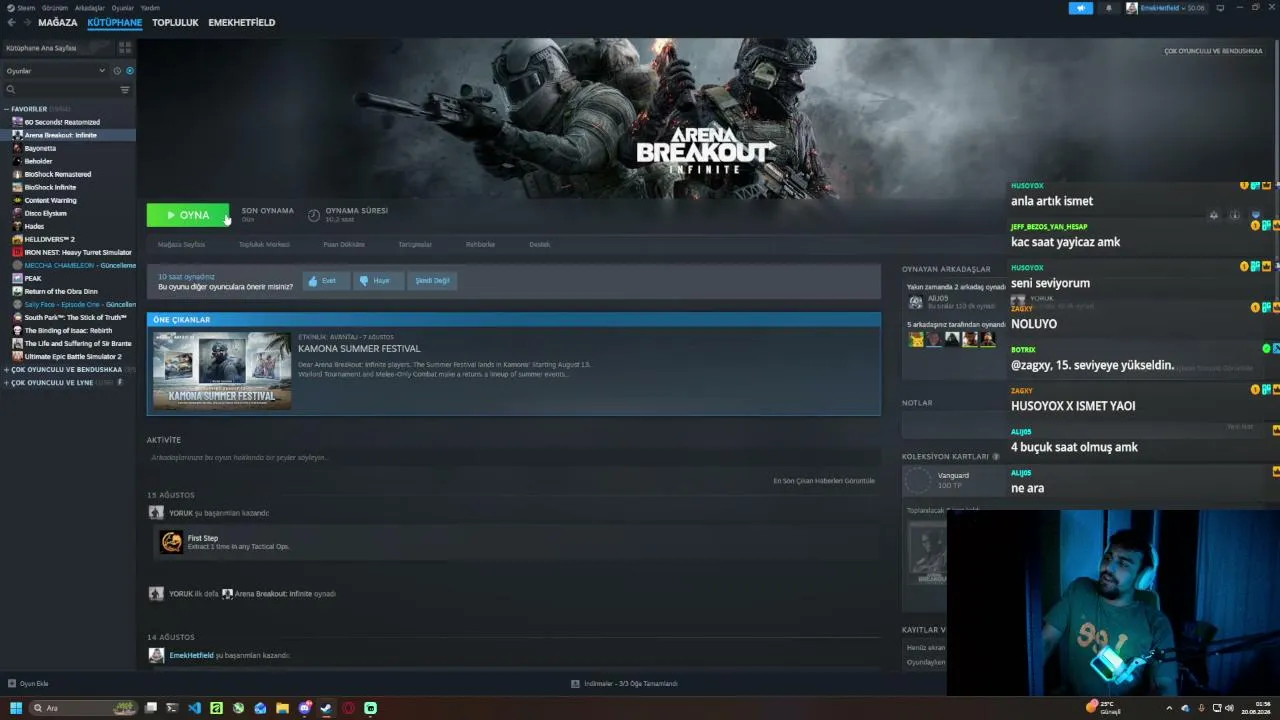The image size is (1280, 720).
Task: Open EmekHetfield account dropdown
Action: pos(1165,8)
